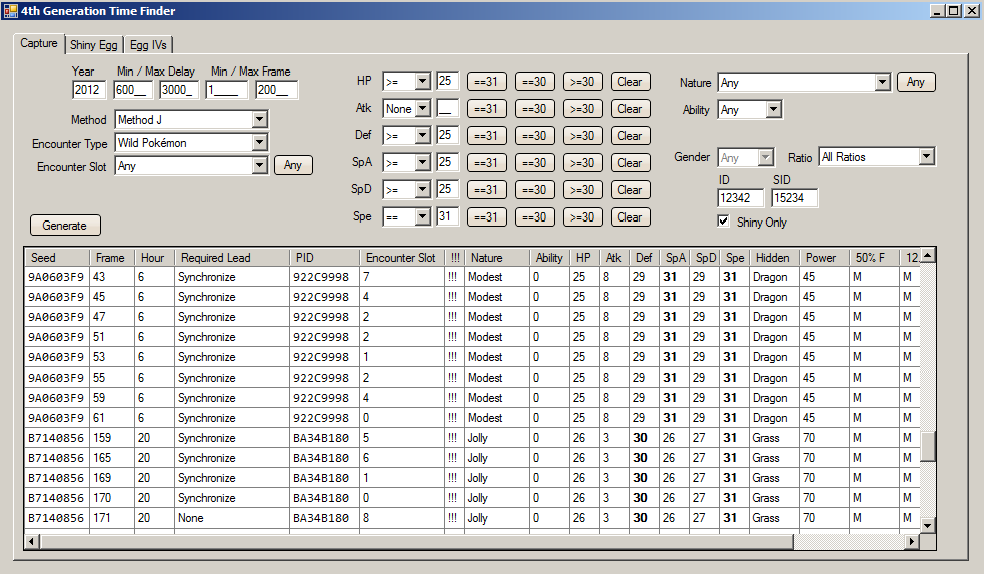984x574 pixels.
Task: Sort by the Hidden column header
Action: coord(776,258)
